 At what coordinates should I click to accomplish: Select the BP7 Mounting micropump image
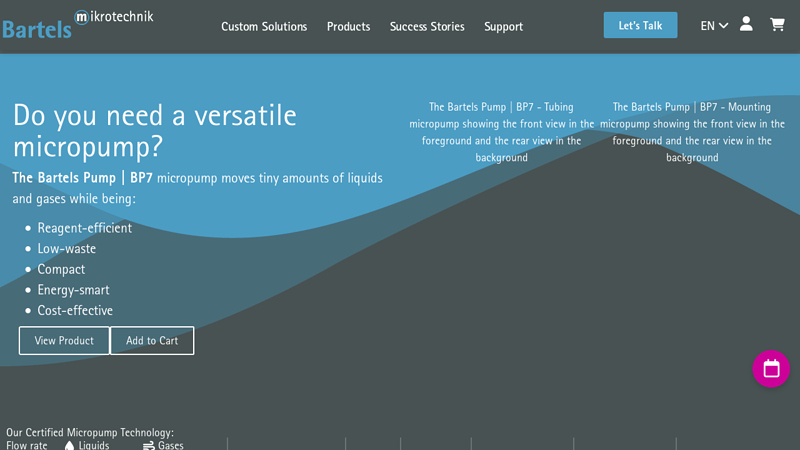[x=692, y=132]
